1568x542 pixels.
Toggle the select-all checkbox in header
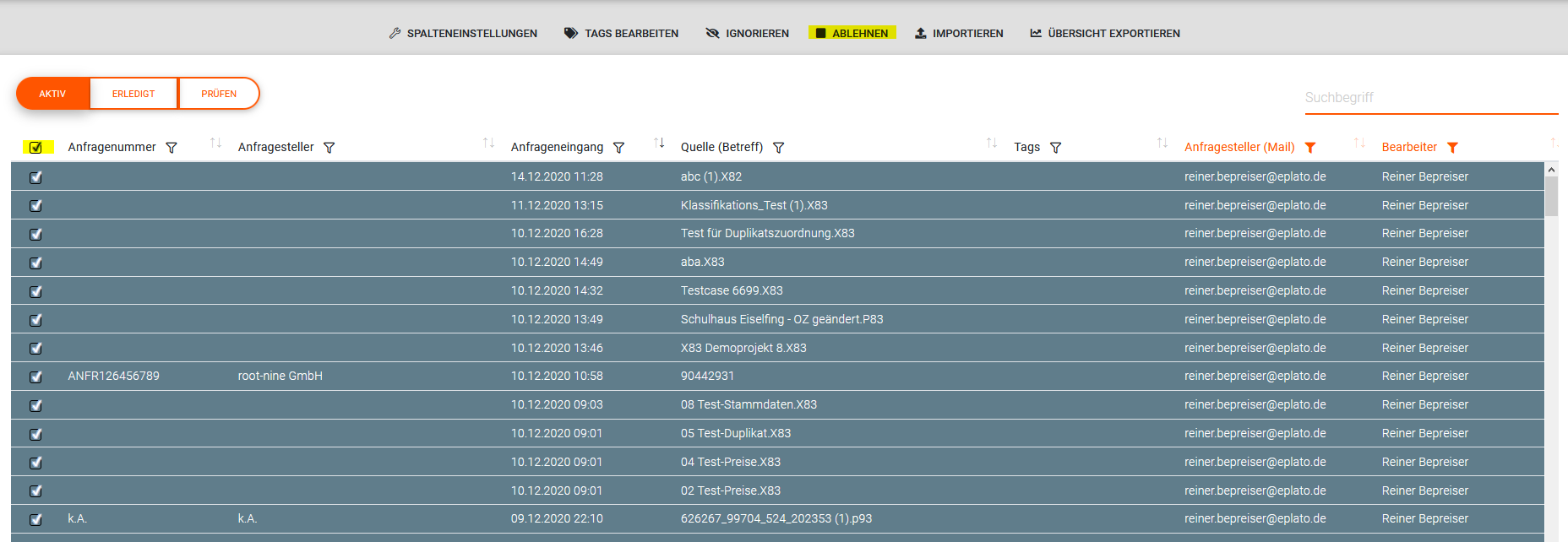[x=35, y=148]
